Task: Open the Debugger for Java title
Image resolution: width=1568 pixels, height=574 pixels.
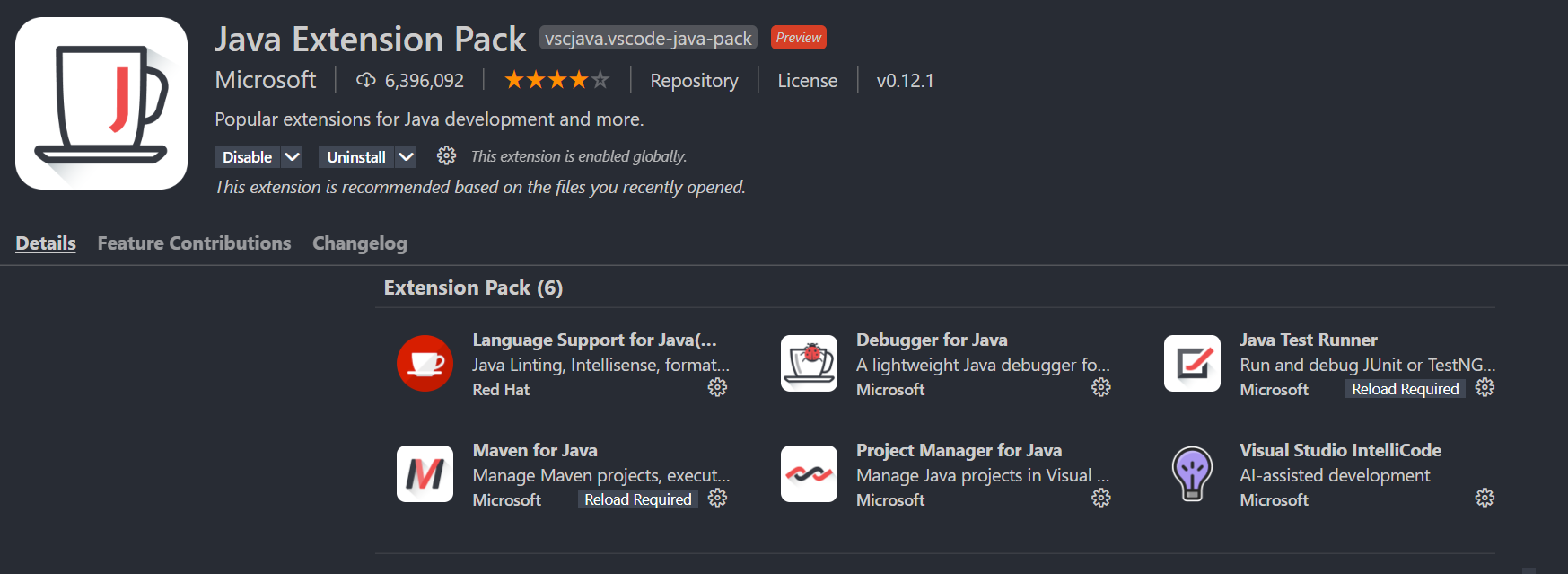Action: click(x=932, y=340)
